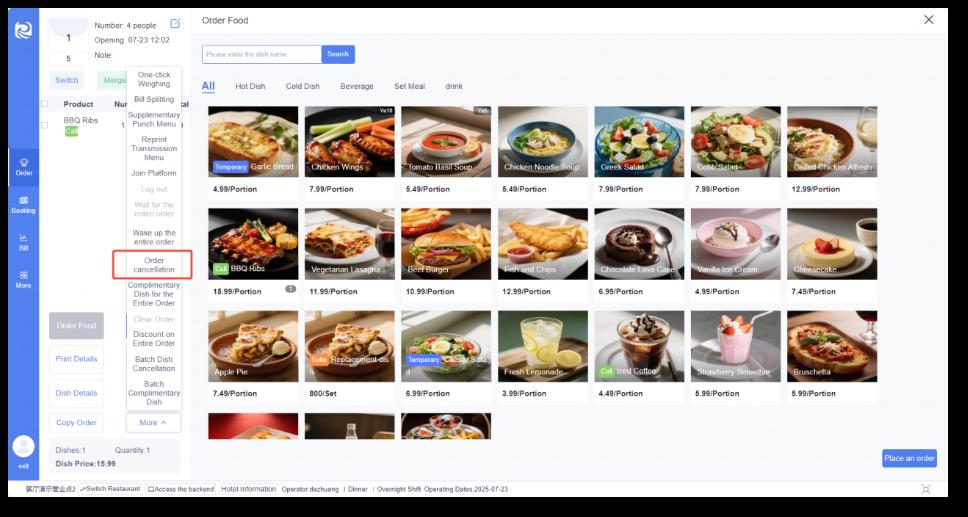Image resolution: width=968 pixels, height=517 pixels.
Task: Select the Beef Burger dish thumbnail
Action: [446, 243]
